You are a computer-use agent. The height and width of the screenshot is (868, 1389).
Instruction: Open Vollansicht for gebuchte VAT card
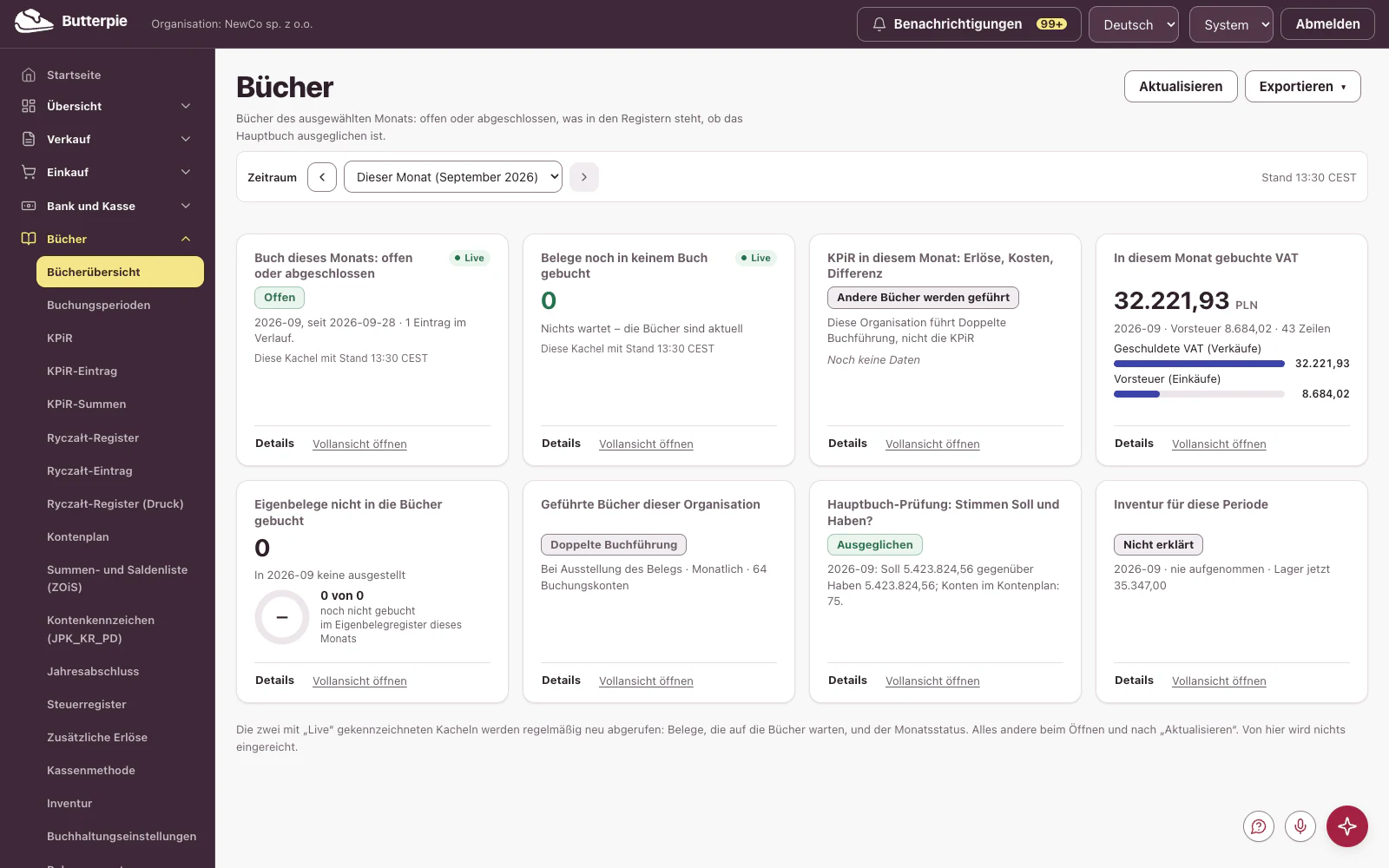(1219, 444)
